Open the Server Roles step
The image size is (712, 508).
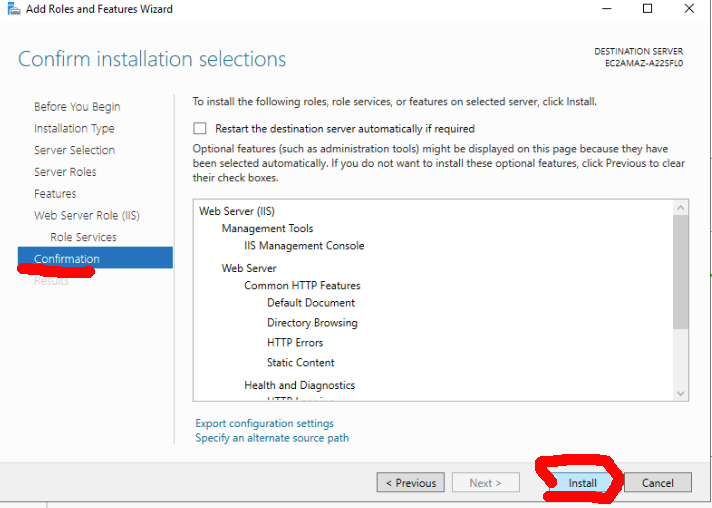[65, 172]
